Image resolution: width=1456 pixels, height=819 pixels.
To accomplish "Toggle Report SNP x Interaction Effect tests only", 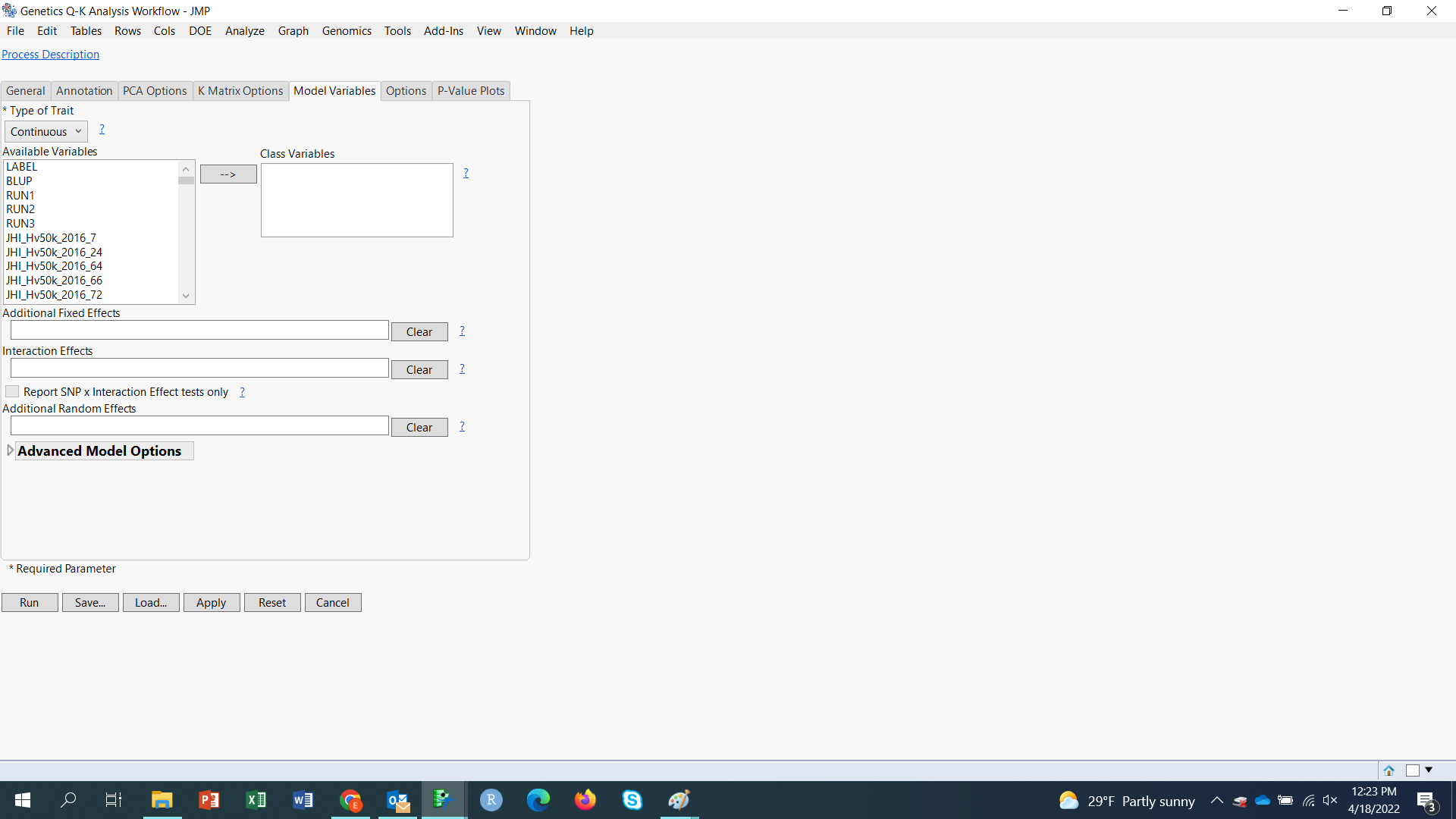I will [12, 392].
